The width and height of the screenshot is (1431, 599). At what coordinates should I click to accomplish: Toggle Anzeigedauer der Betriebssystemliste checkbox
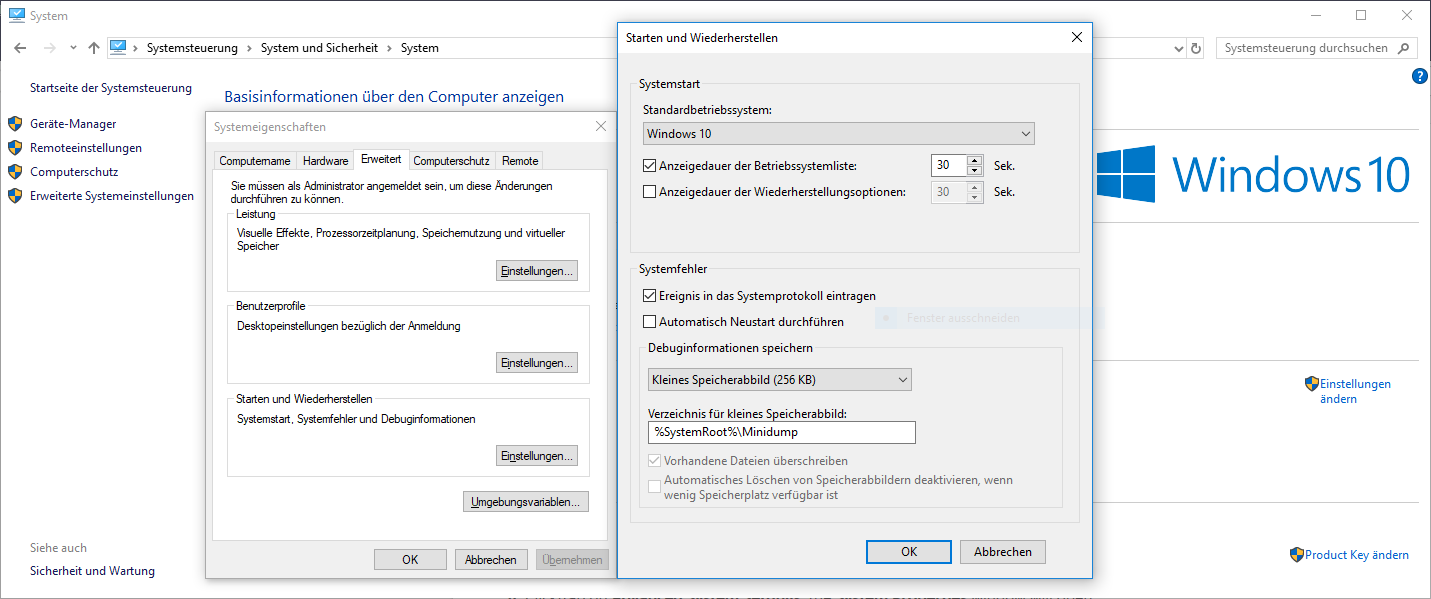coord(650,166)
